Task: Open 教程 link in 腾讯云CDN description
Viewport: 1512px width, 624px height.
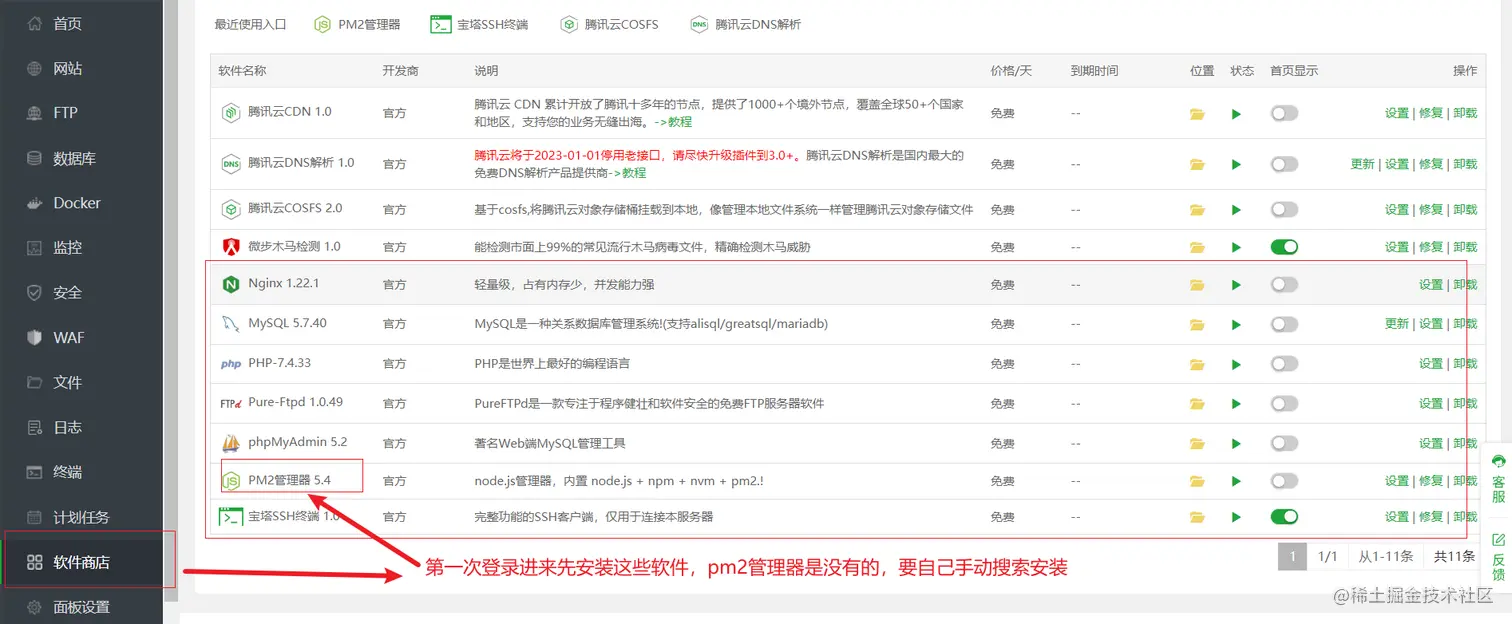Action: [679, 122]
